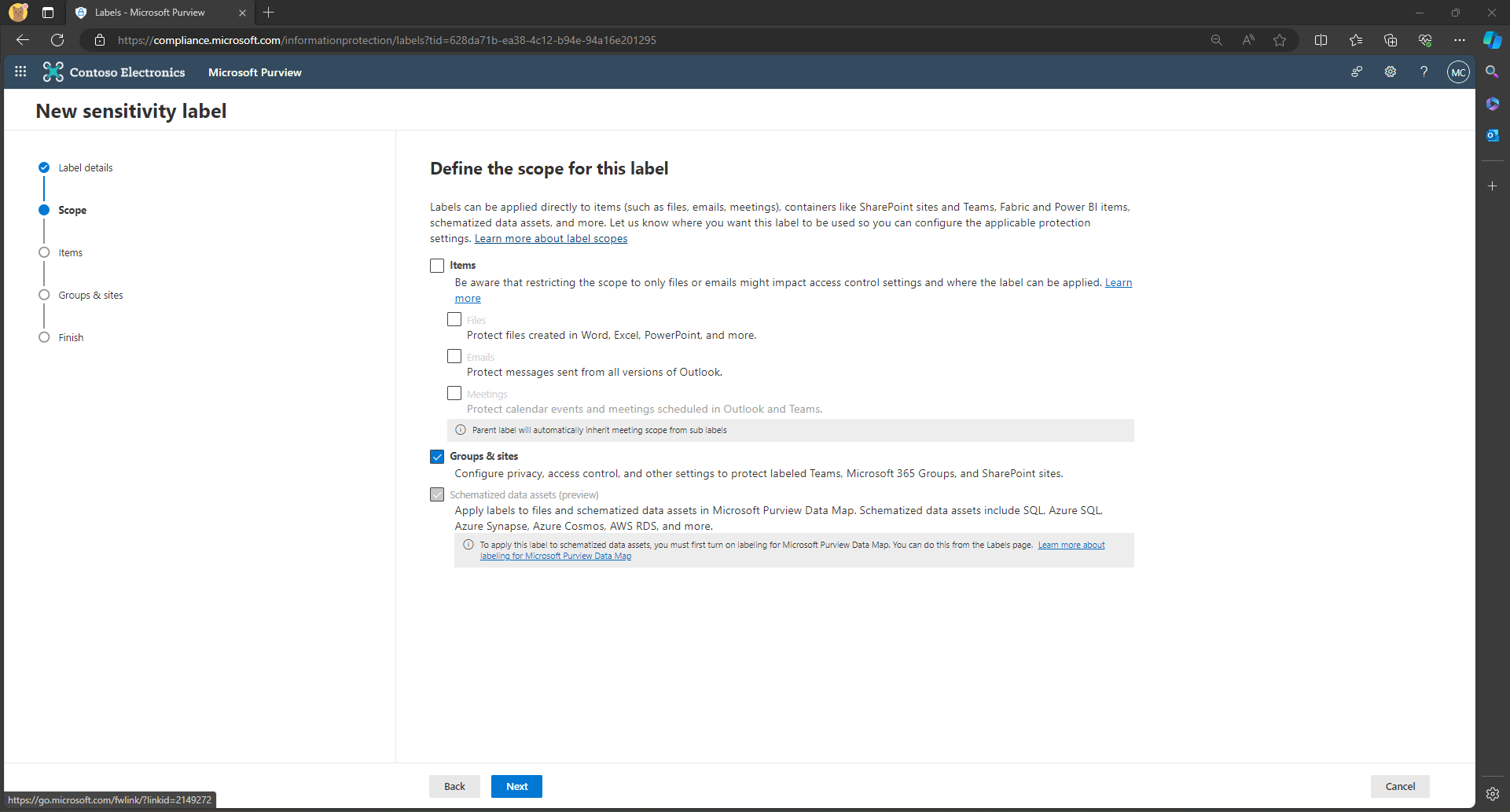Uncheck the Groups & sites checkbox
The width and height of the screenshot is (1510, 812).
[x=437, y=457]
